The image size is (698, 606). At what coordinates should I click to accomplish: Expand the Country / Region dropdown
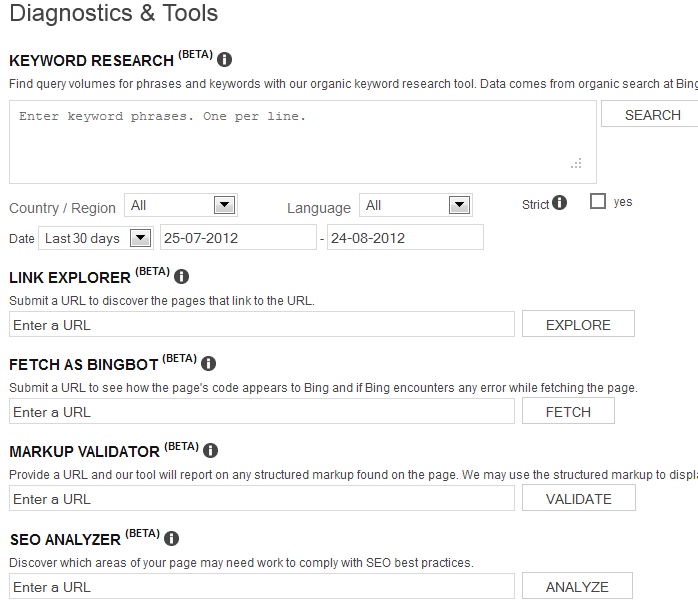coord(181,205)
